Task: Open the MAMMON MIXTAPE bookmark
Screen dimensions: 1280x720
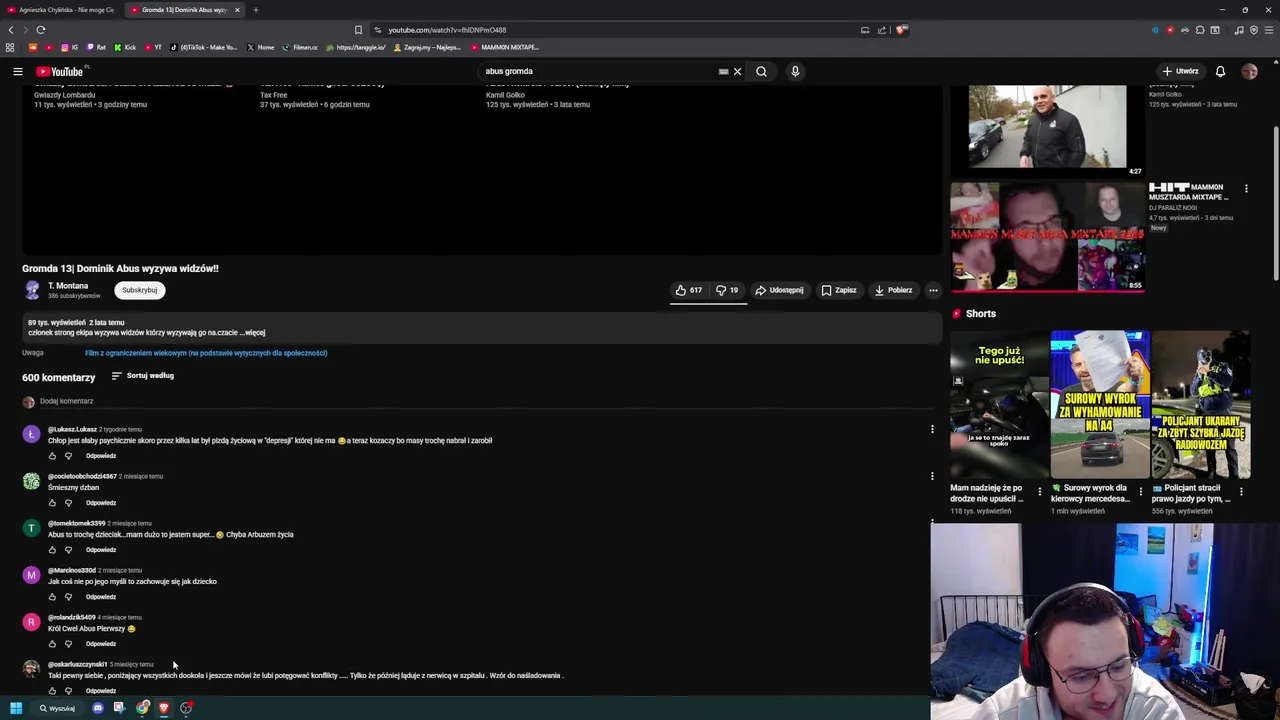Action: 505,47
